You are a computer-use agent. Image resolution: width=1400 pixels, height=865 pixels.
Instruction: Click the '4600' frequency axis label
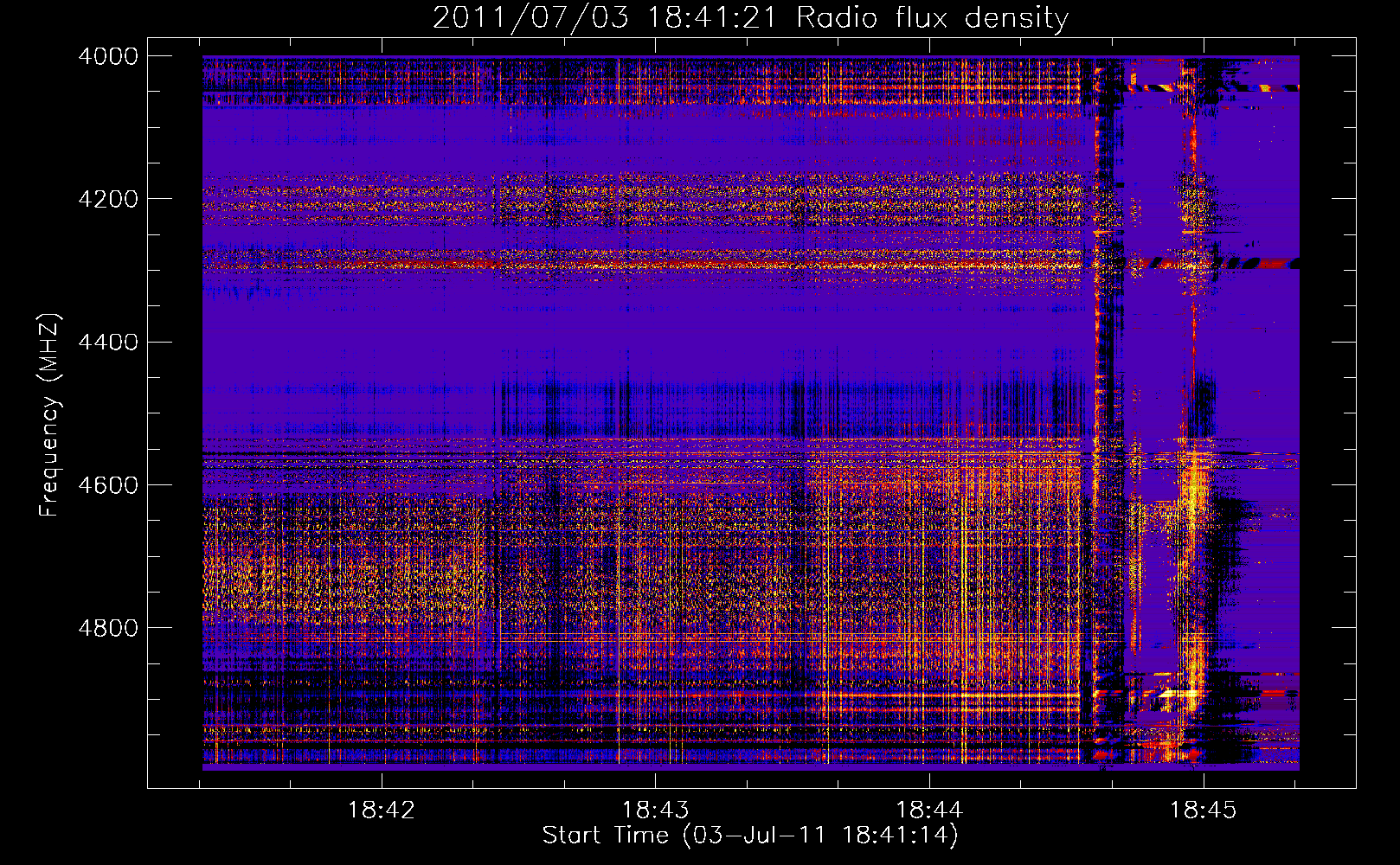tap(108, 485)
